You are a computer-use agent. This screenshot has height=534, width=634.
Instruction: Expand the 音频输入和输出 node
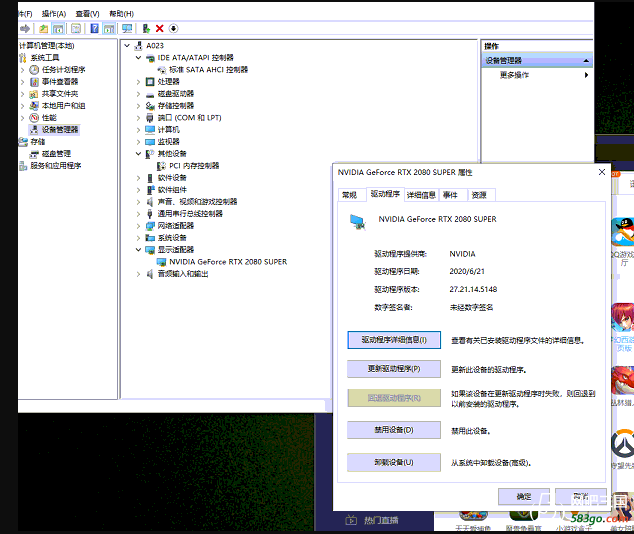point(138,274)
